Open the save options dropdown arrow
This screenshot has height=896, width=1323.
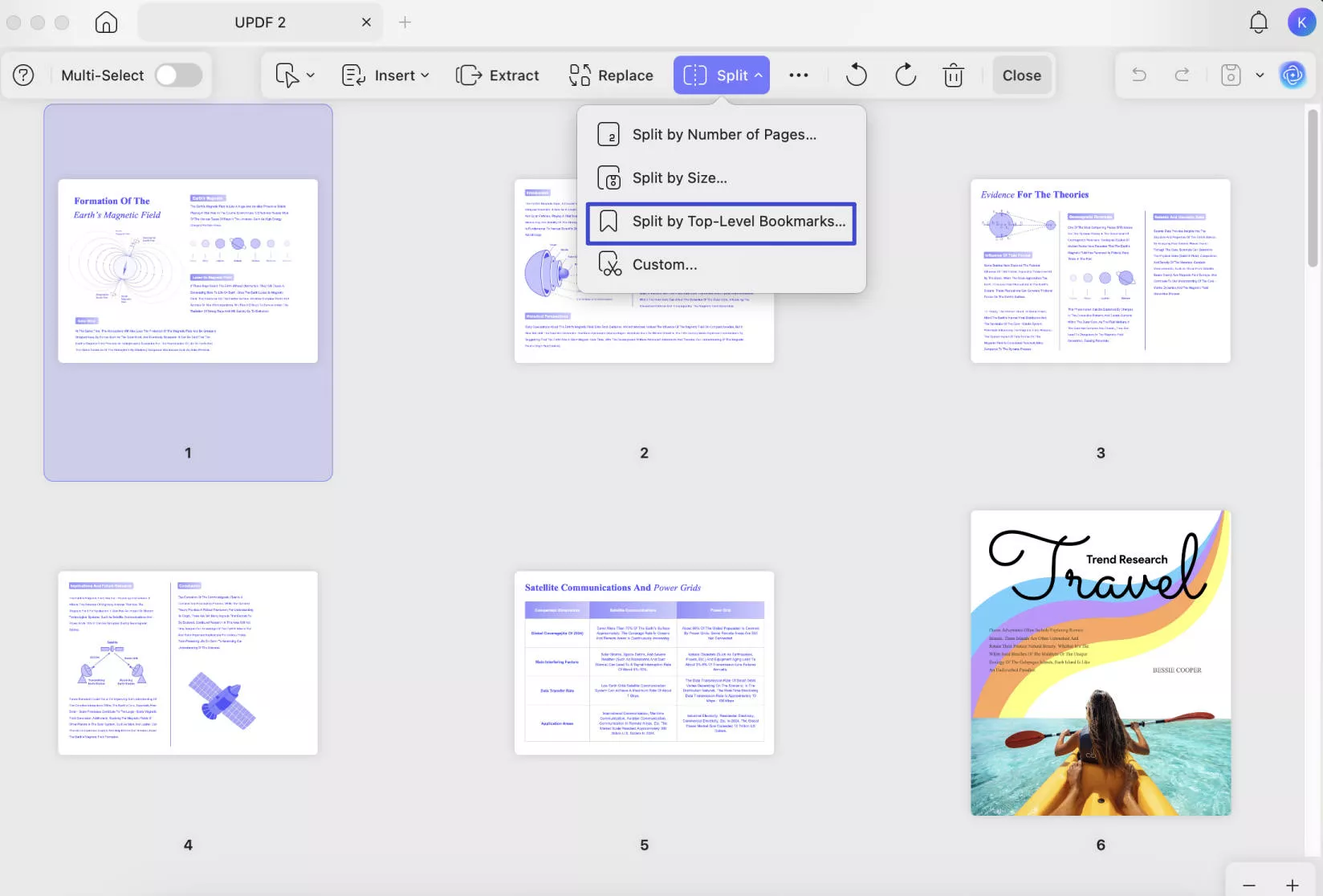point(1260,75)
